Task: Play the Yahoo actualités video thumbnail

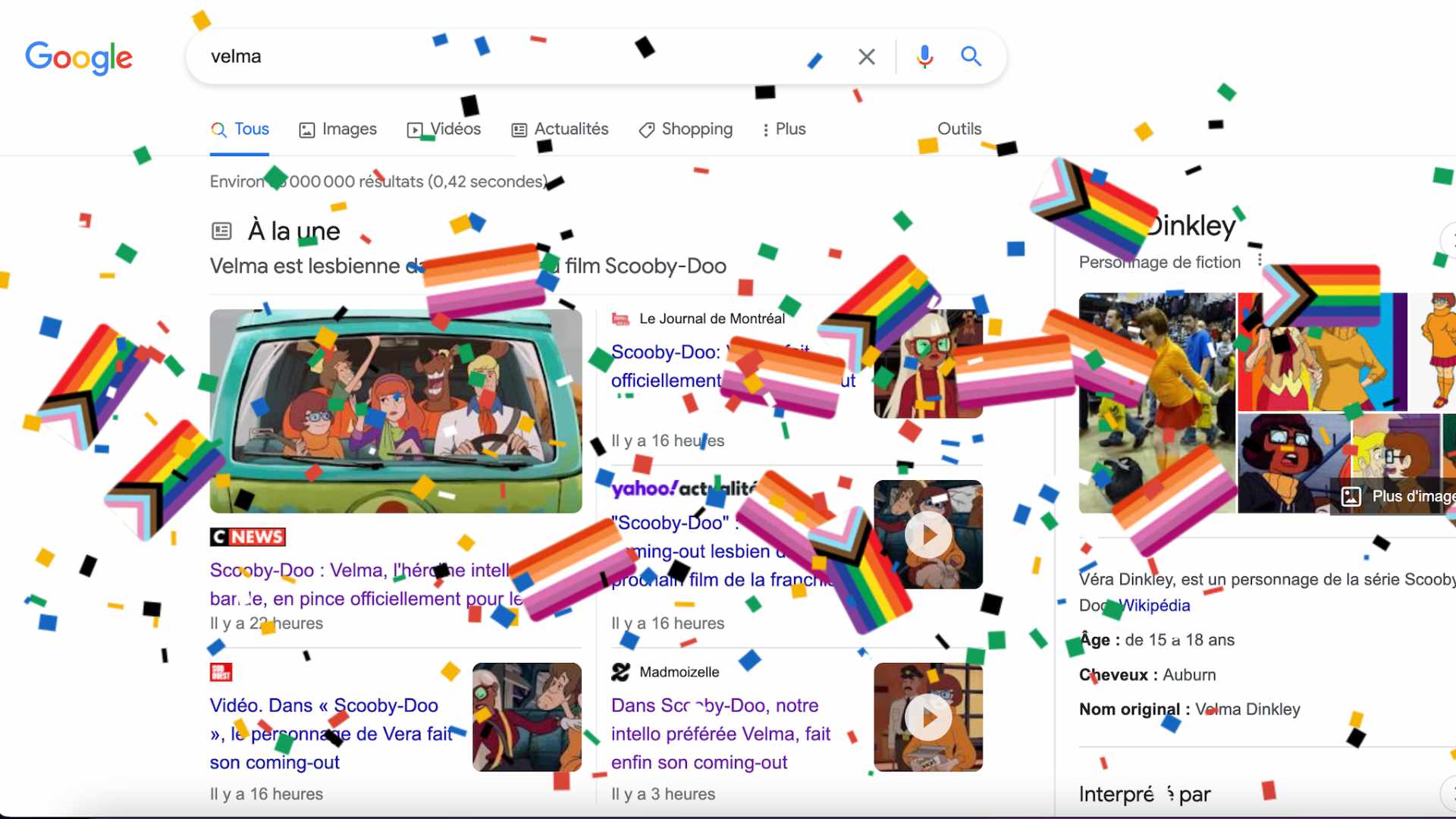Action: 928,535
